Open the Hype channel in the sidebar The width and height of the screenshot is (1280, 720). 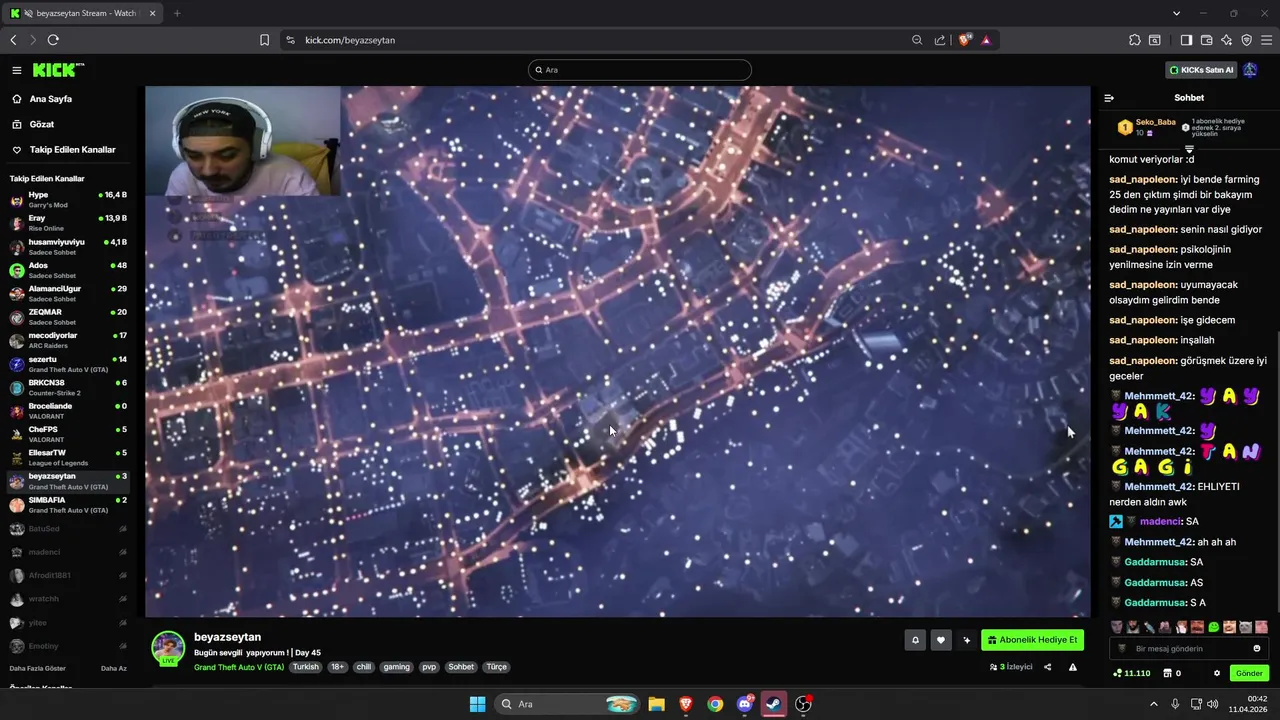pos(68,199)
